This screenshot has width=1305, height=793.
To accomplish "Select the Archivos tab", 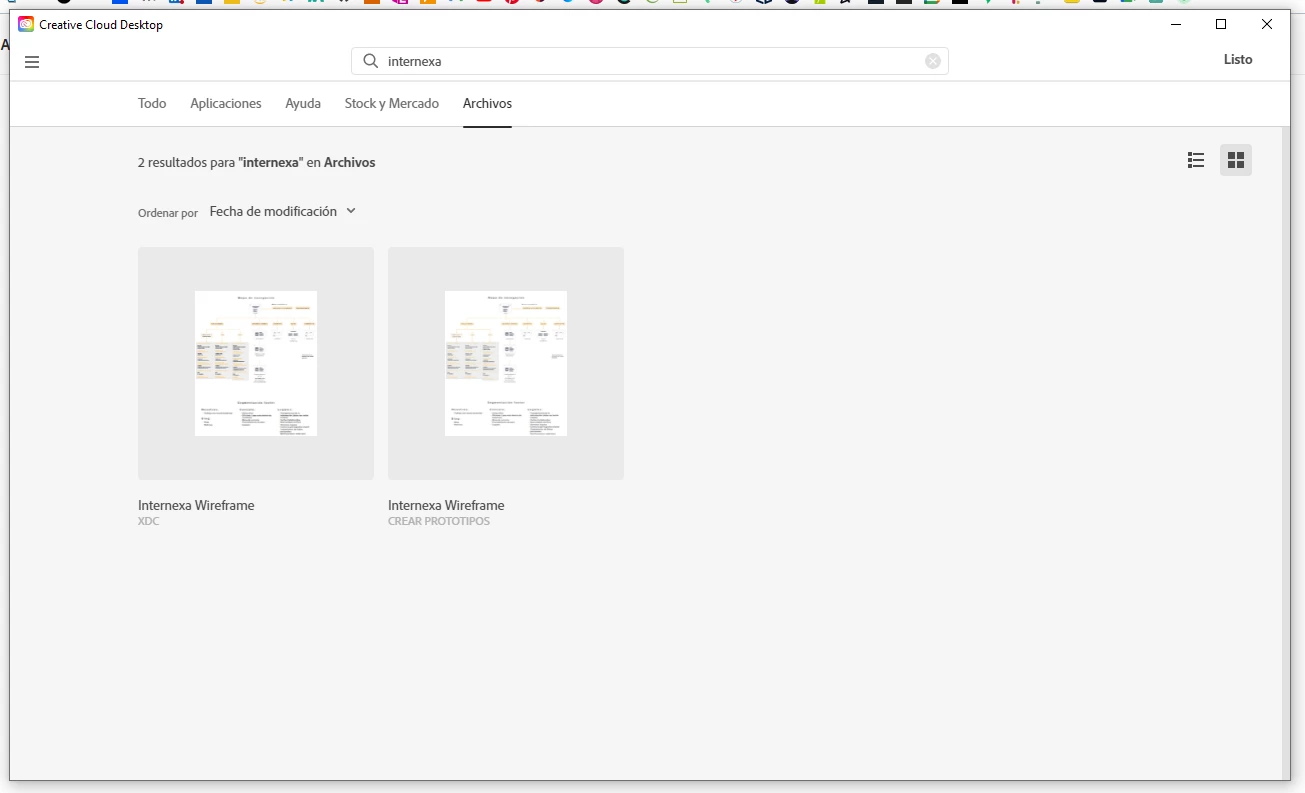I will point(487,103).
